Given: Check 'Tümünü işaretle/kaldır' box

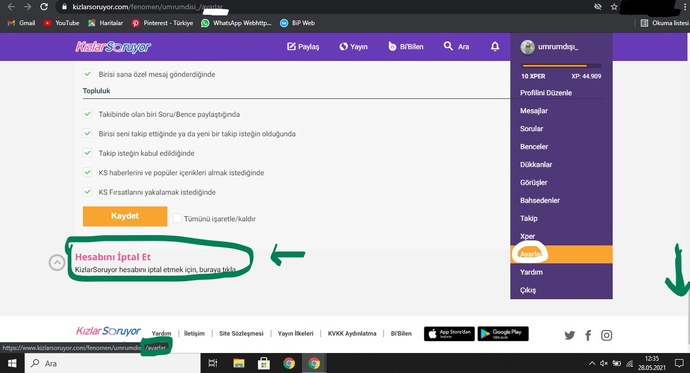Looking at the screenshot, I should 176,218.
